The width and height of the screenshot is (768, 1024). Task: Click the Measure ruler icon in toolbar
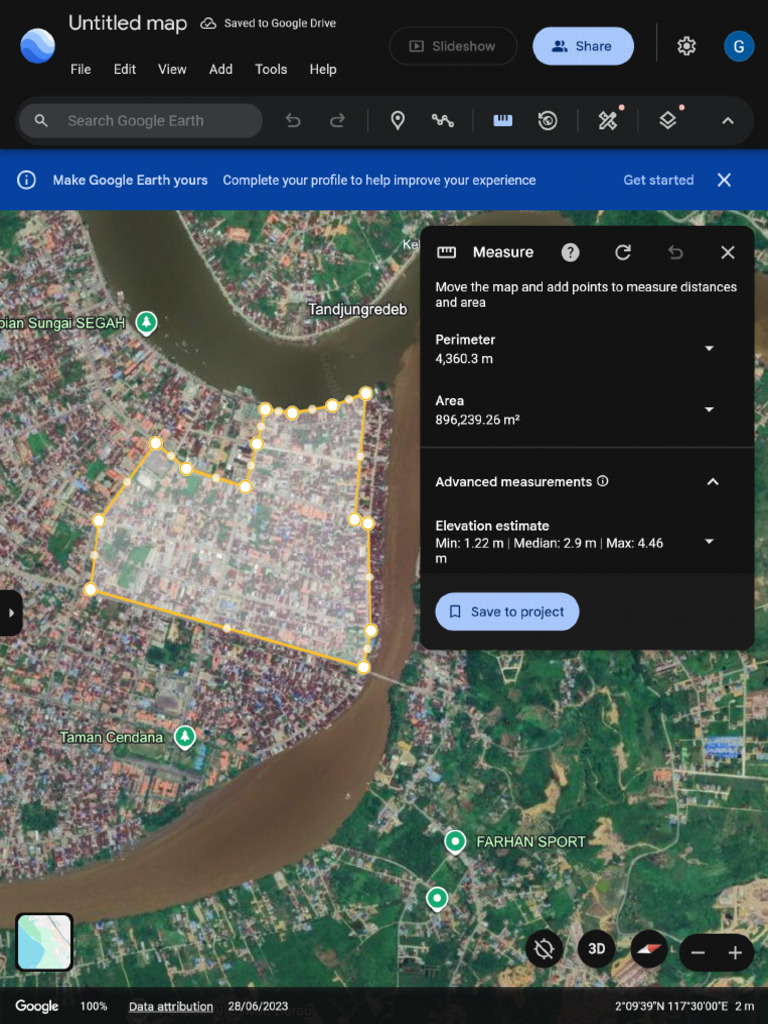(503, 121)
